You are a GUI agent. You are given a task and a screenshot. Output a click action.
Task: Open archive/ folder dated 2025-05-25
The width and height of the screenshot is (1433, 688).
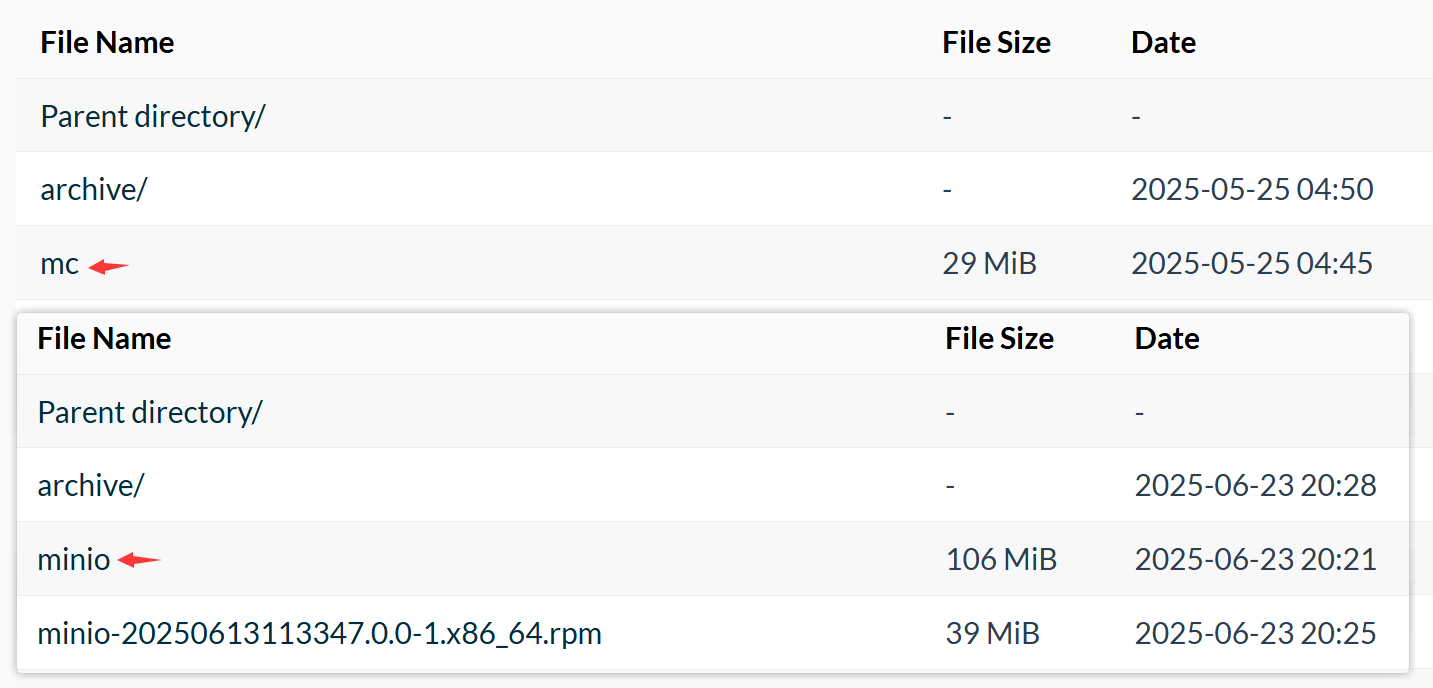(x=93, y=190)
